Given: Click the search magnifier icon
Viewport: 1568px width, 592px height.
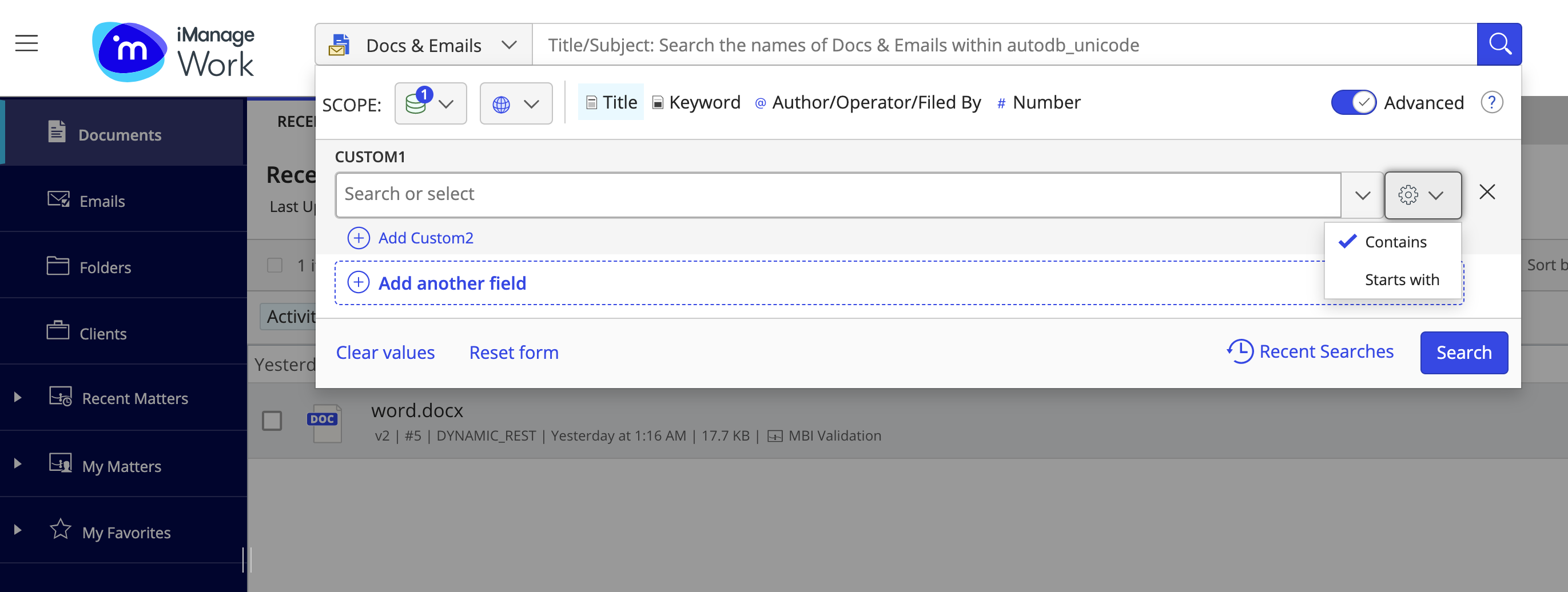Looking at the screenshot, I should [1499, 44].
